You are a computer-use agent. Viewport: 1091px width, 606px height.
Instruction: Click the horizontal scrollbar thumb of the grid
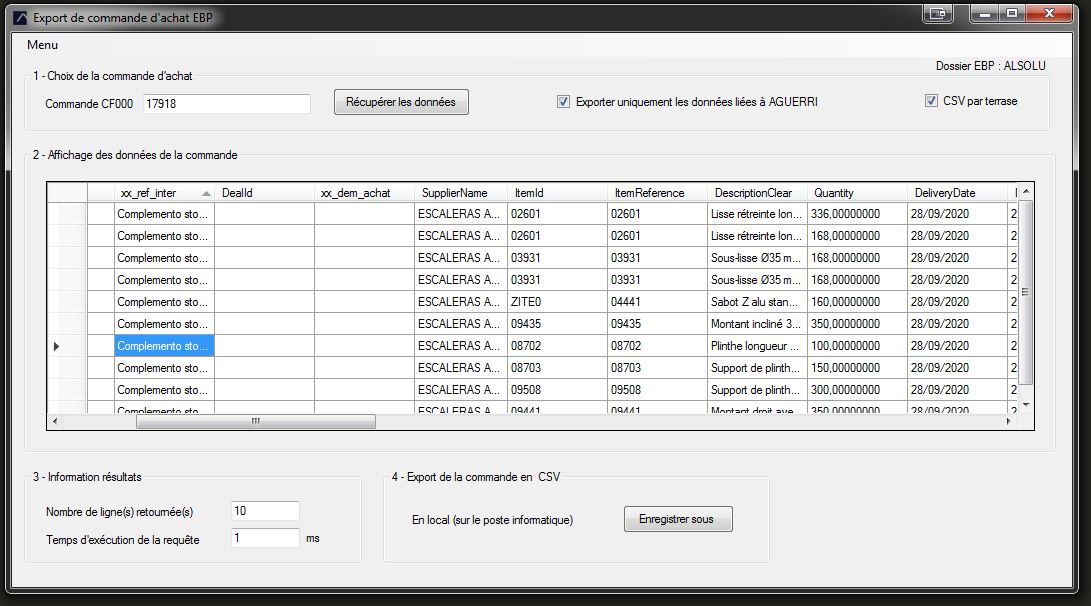255,422
